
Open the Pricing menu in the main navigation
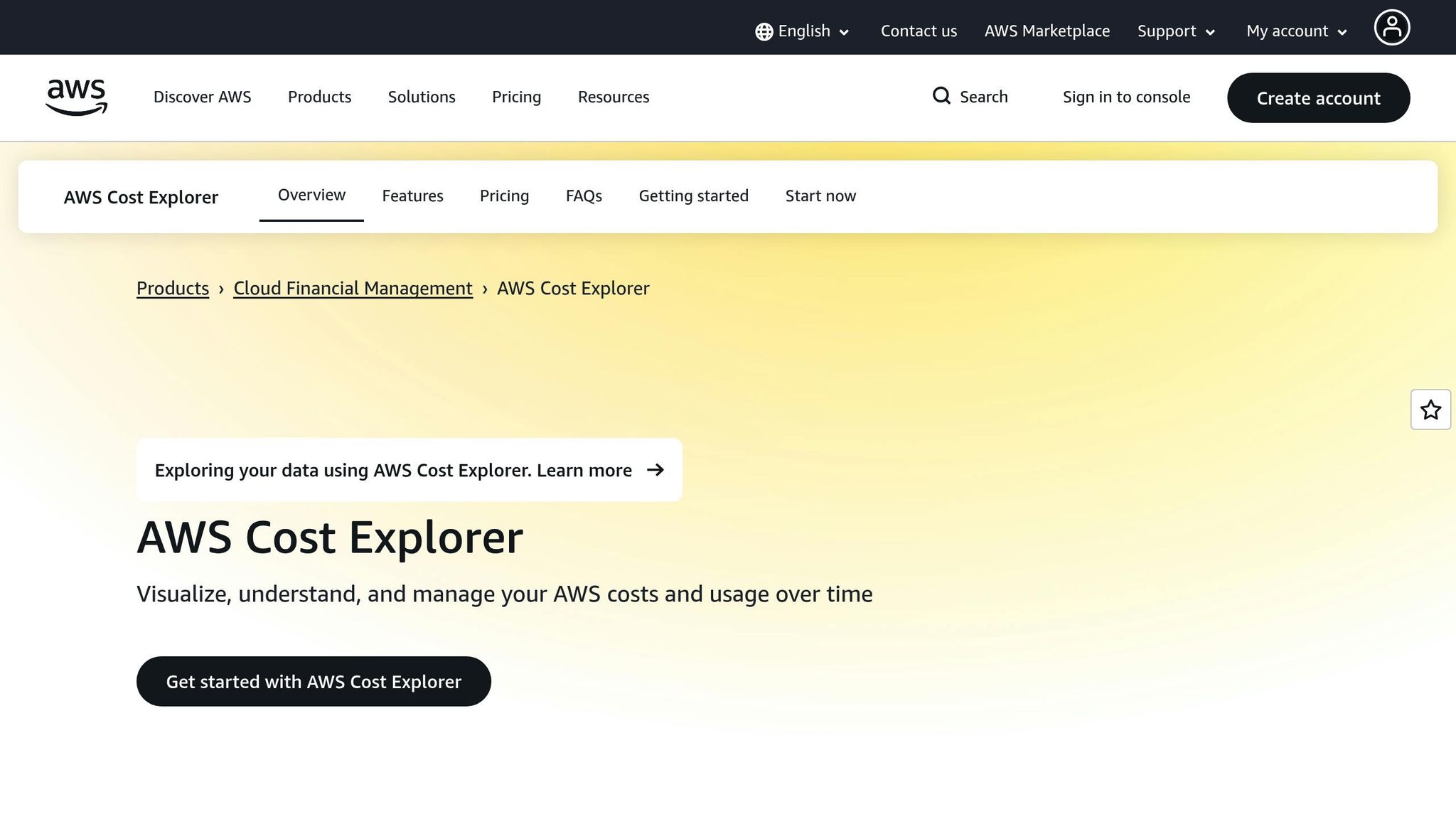[x=516, y=97]
